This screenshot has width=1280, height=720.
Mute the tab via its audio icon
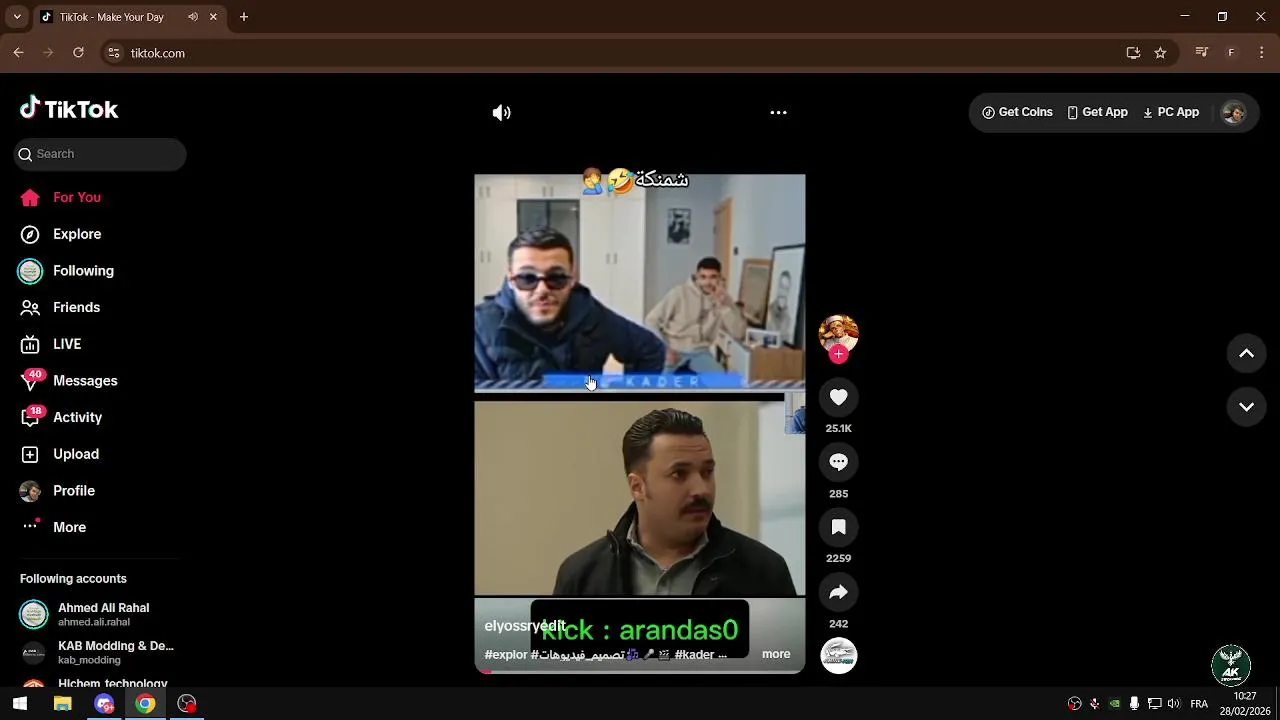193,17
